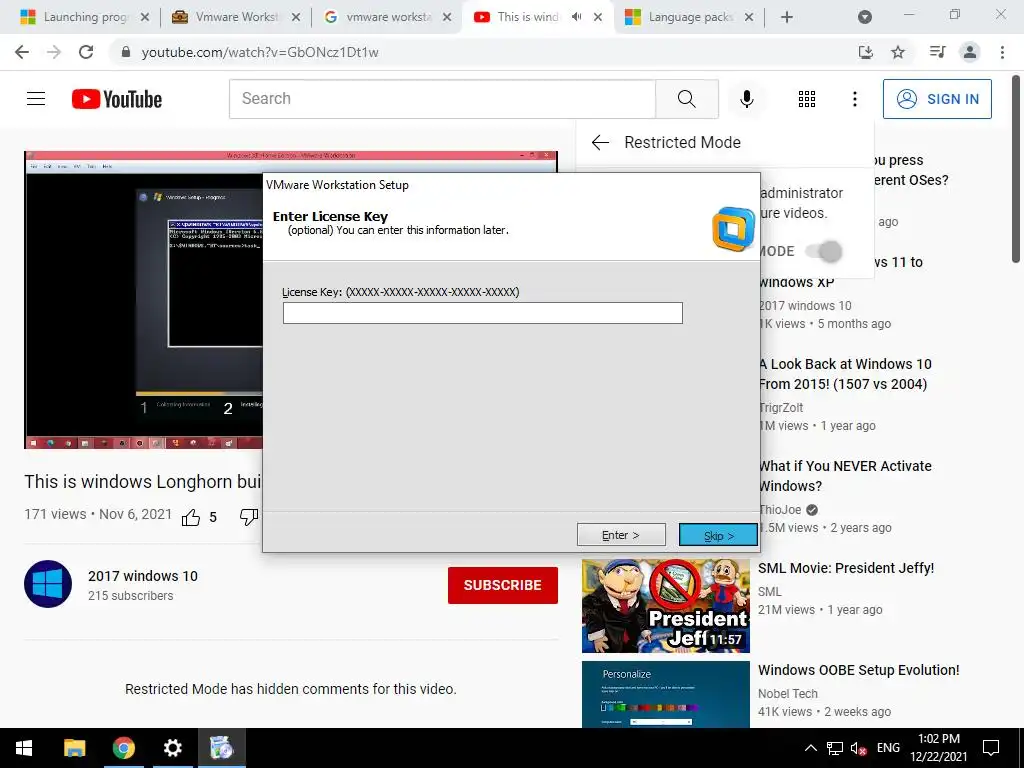Click the search magnifier button
This screenshot has width=1024, height=768.
[686, 99]
